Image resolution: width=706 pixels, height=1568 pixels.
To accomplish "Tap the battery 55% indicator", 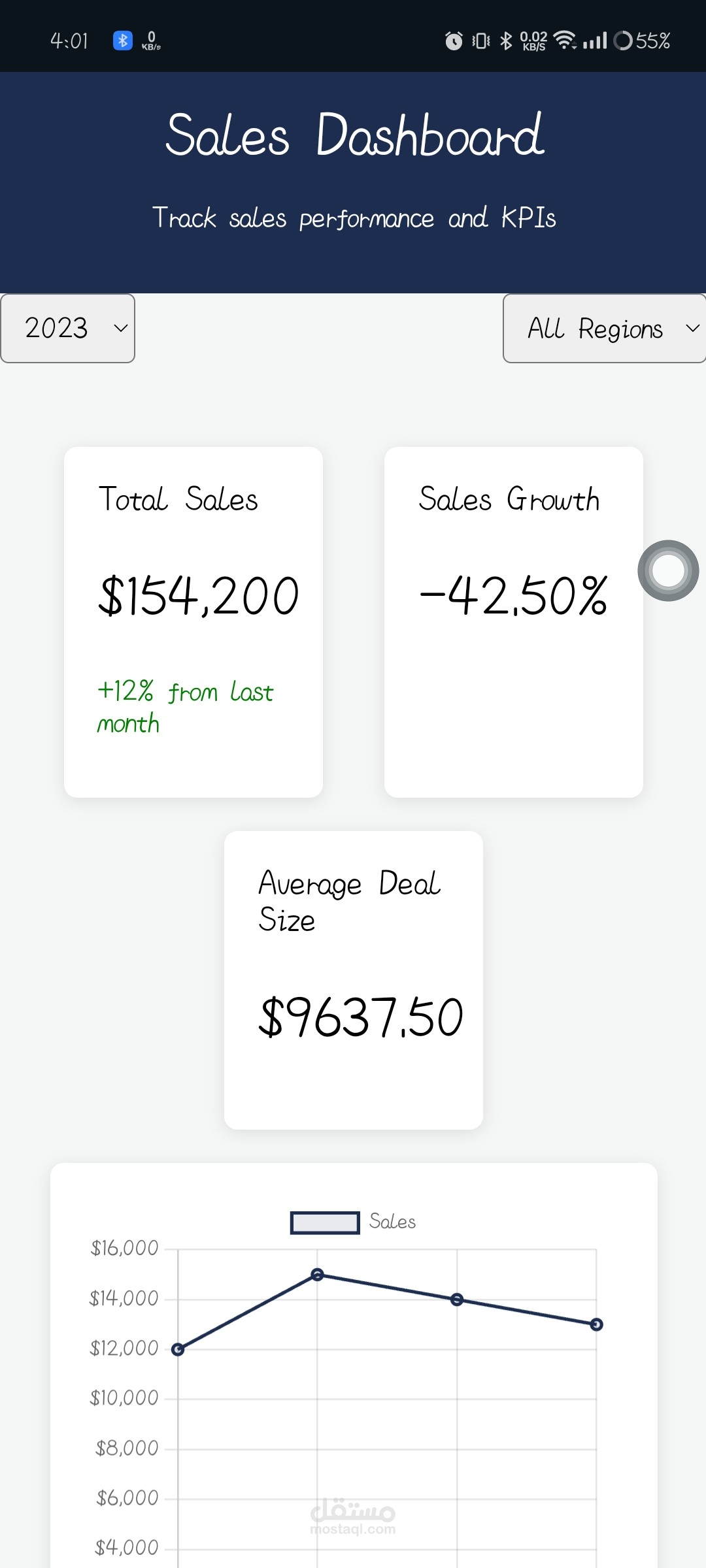I will pyautogui.click(x=643, y=41).
